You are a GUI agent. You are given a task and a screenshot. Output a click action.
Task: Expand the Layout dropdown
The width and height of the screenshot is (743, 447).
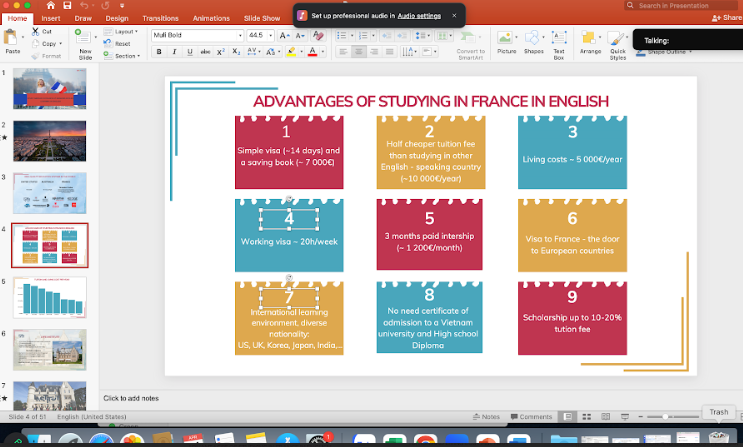coord(125,31)
